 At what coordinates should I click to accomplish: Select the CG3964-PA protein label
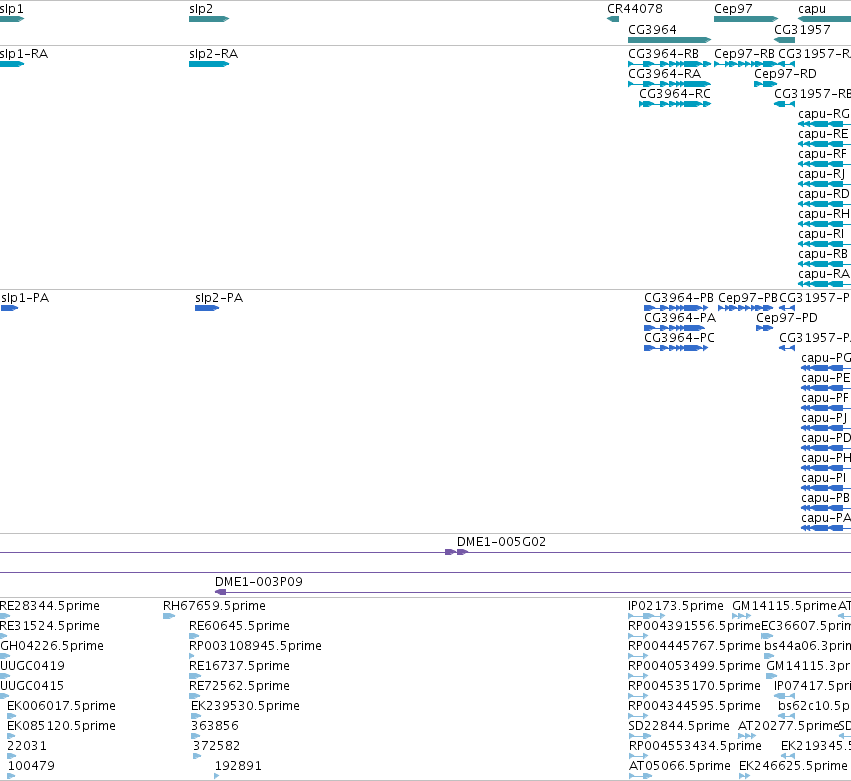680,318
